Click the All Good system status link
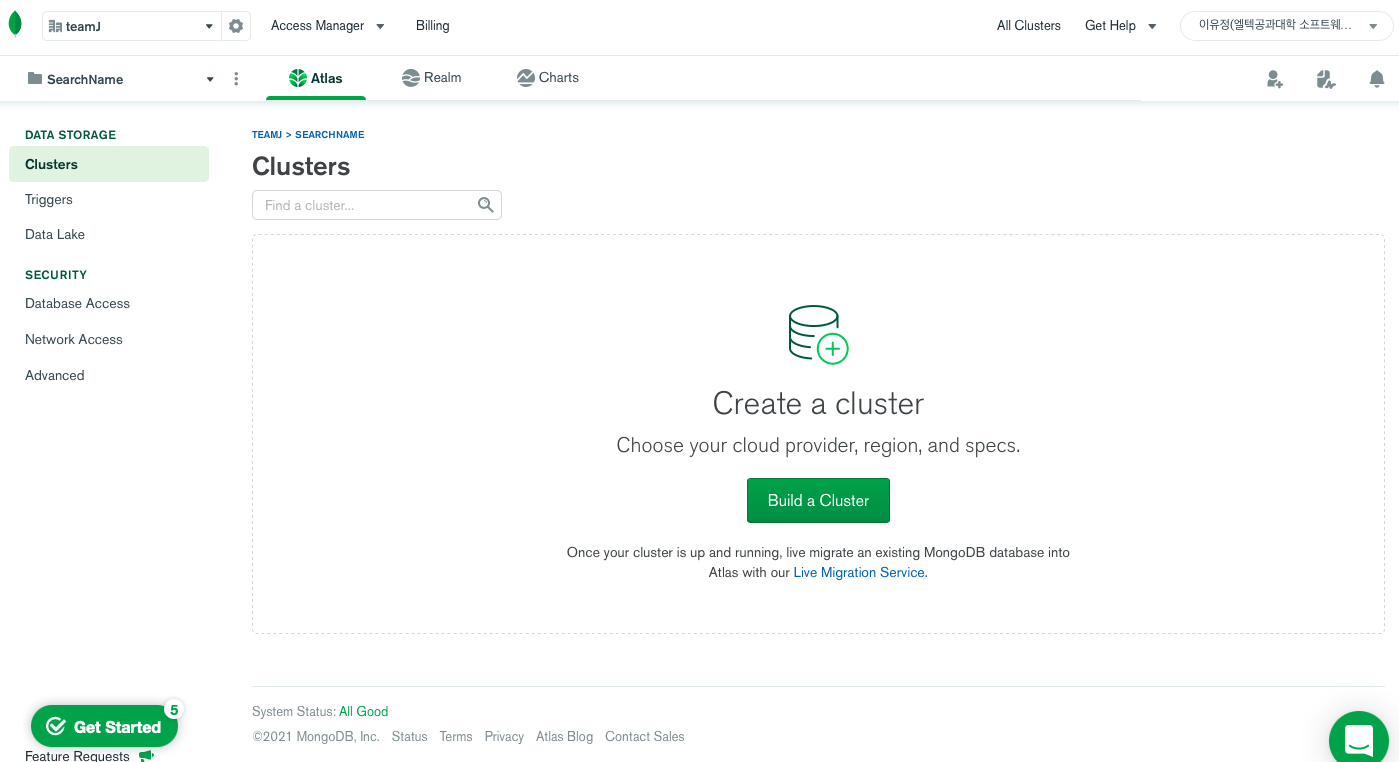This screenshot has width=1399, height=762. pyautogui.click(x=364, y=712)
